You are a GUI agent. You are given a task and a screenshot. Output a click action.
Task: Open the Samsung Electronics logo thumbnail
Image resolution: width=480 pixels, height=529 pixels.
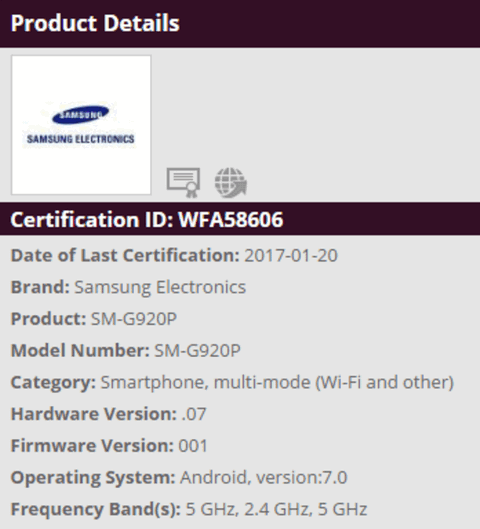[x=81, y=125]
